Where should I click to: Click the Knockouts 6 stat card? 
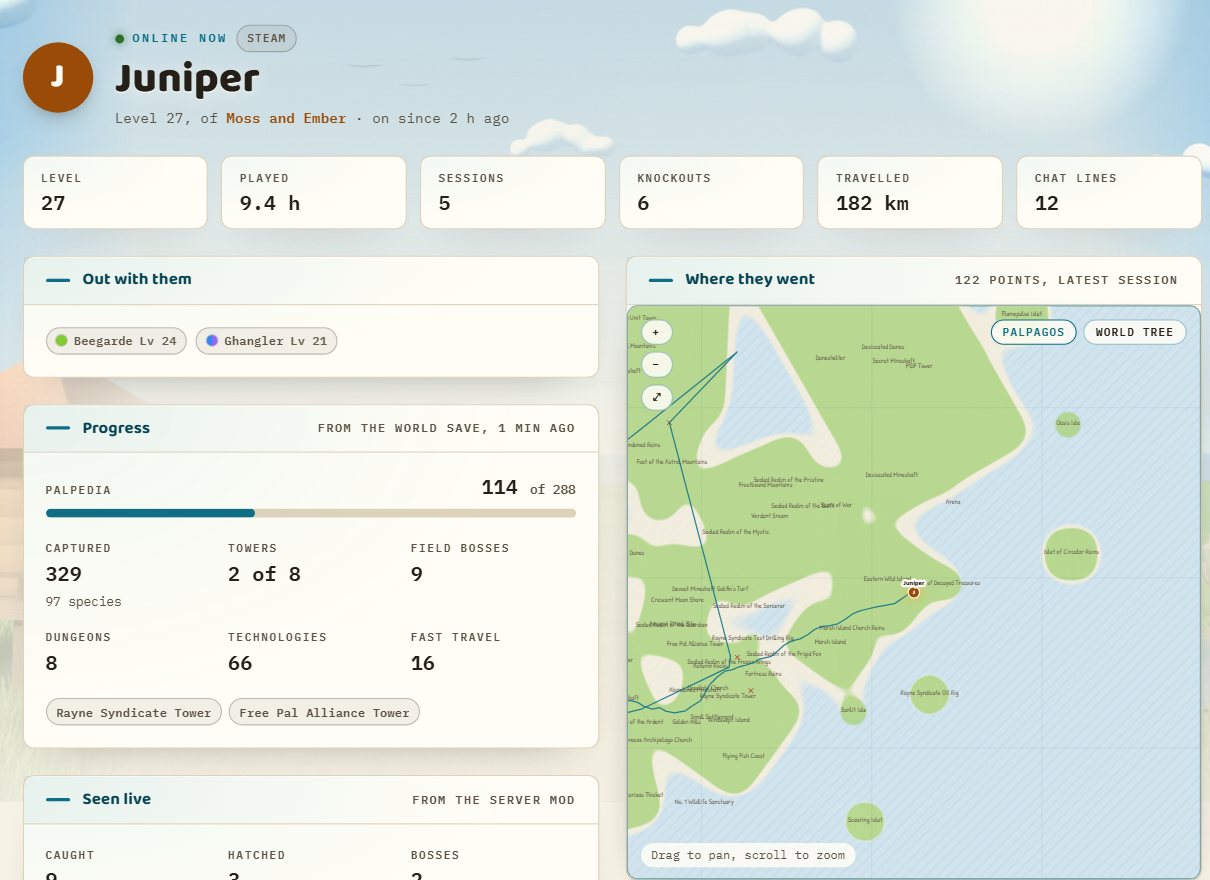tap(711, 192)
